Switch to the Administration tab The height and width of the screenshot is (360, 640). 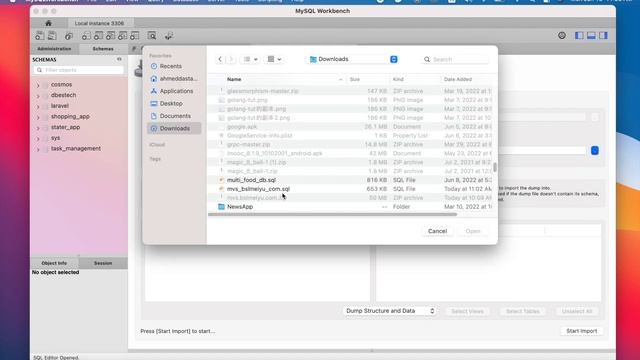click(54, 49)
